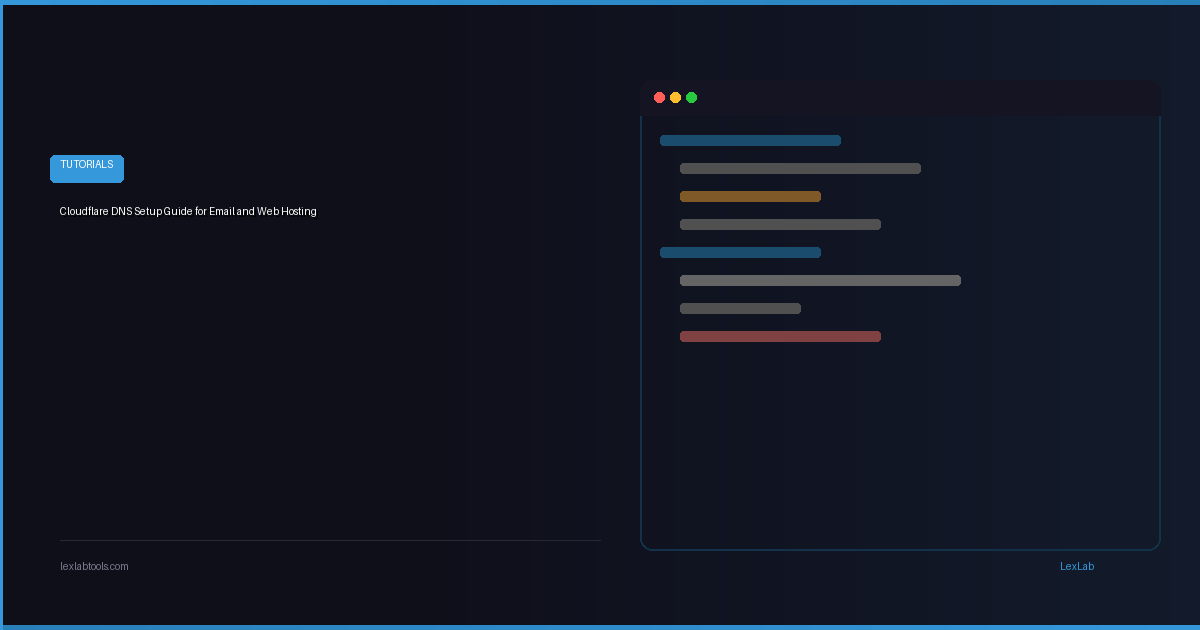Click the Cloudflare DNS Setup Guide title

click(x=188, y=211)
